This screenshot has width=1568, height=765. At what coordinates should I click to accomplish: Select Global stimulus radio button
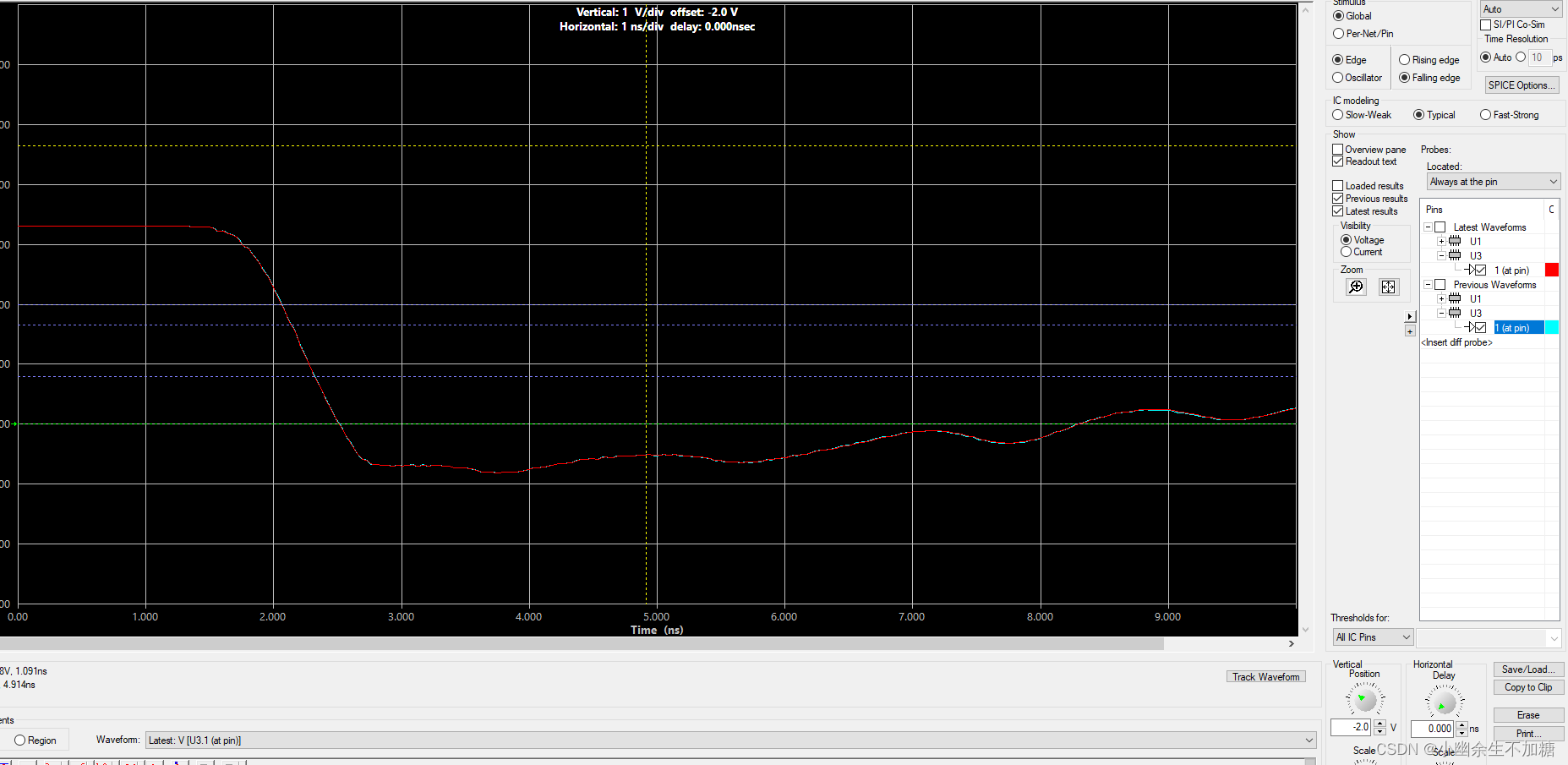coord(1339,16)
